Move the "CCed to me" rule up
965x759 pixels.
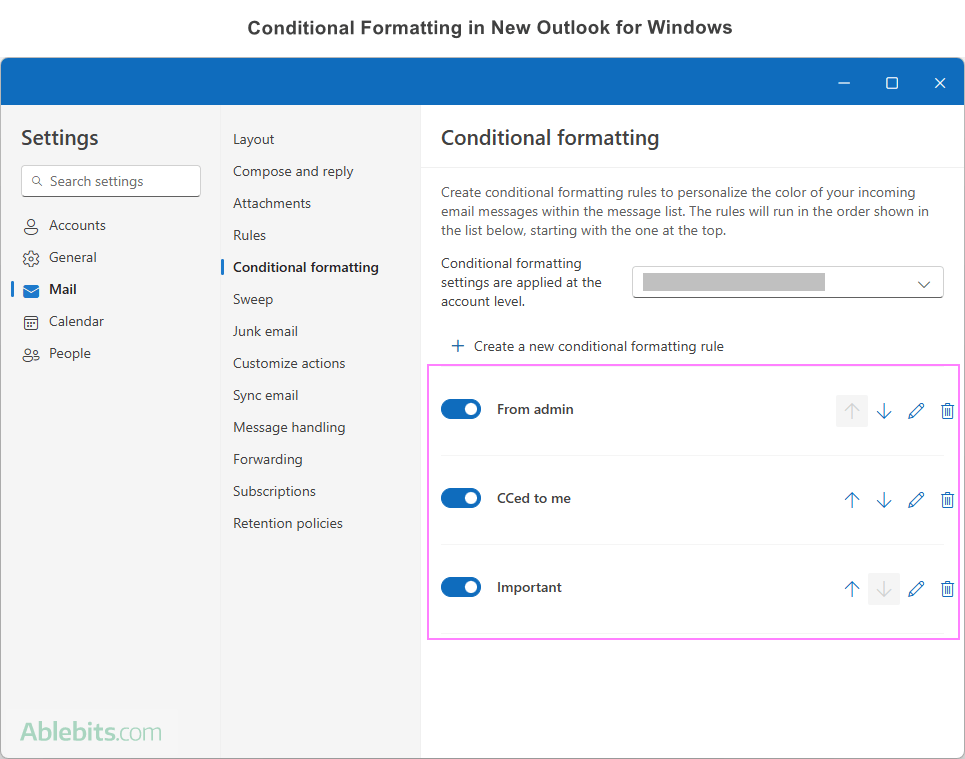tap(852, 499)
